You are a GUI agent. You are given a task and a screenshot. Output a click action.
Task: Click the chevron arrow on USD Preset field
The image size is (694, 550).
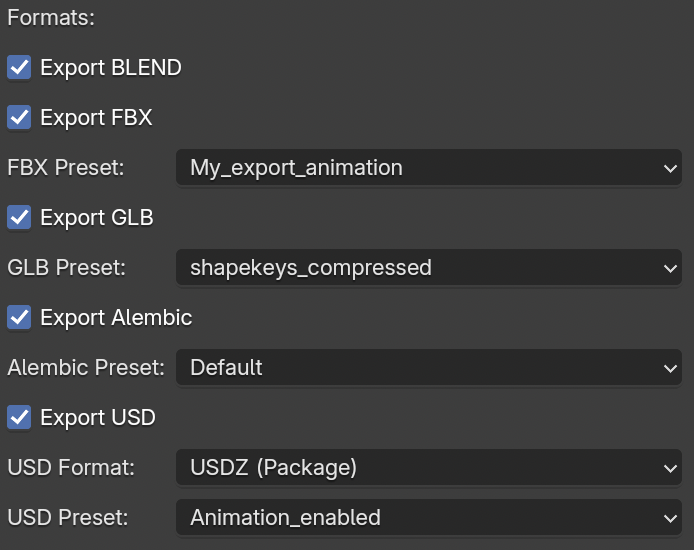(670, 518)
